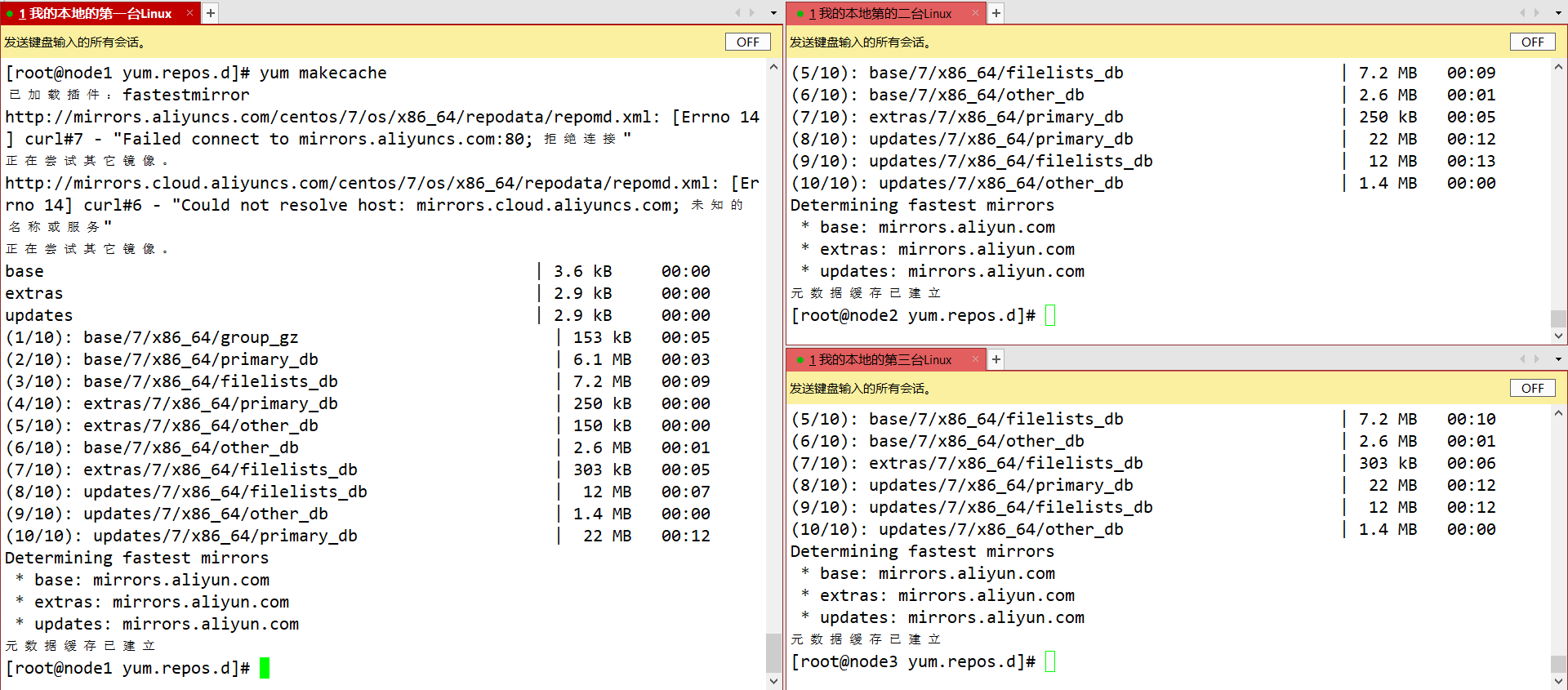Click '(9/10): updates/7/x86_64/filelists_db' in node2 terminal
The image size is (1568, 690).
pos(972,161)
